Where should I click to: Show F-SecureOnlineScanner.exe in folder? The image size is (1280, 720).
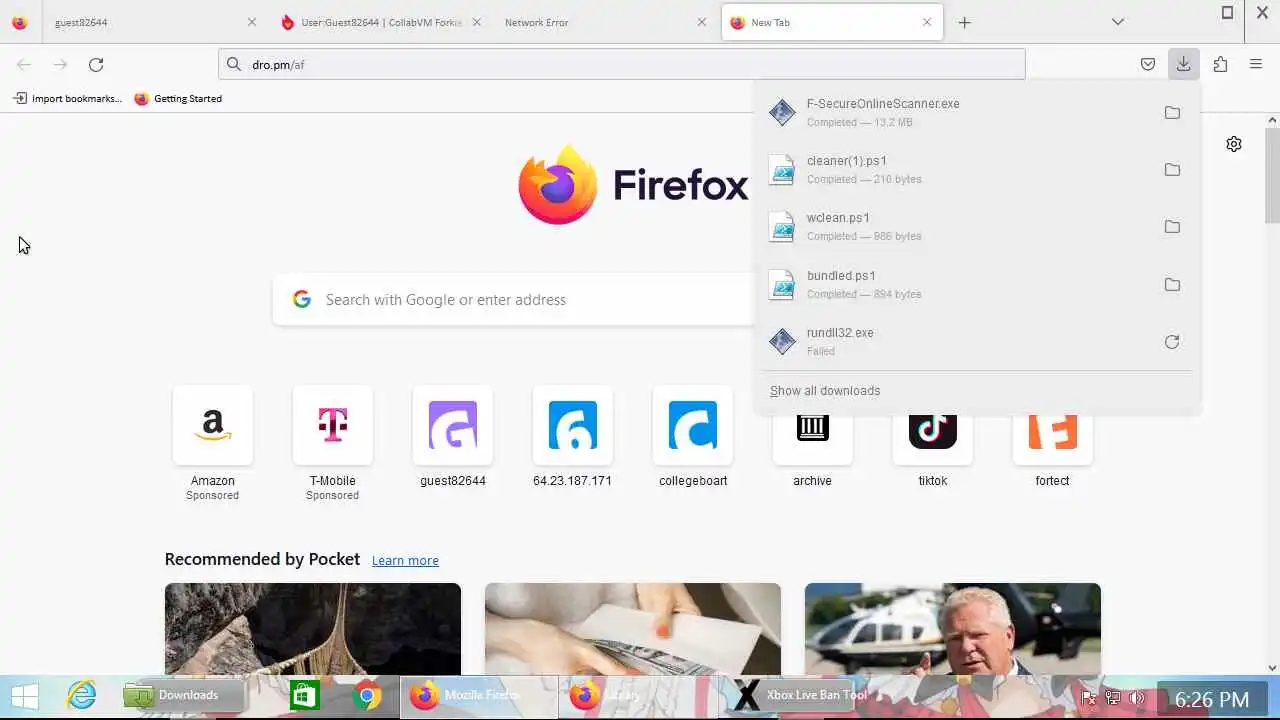pyautogui.click(x=1172, y=113)
